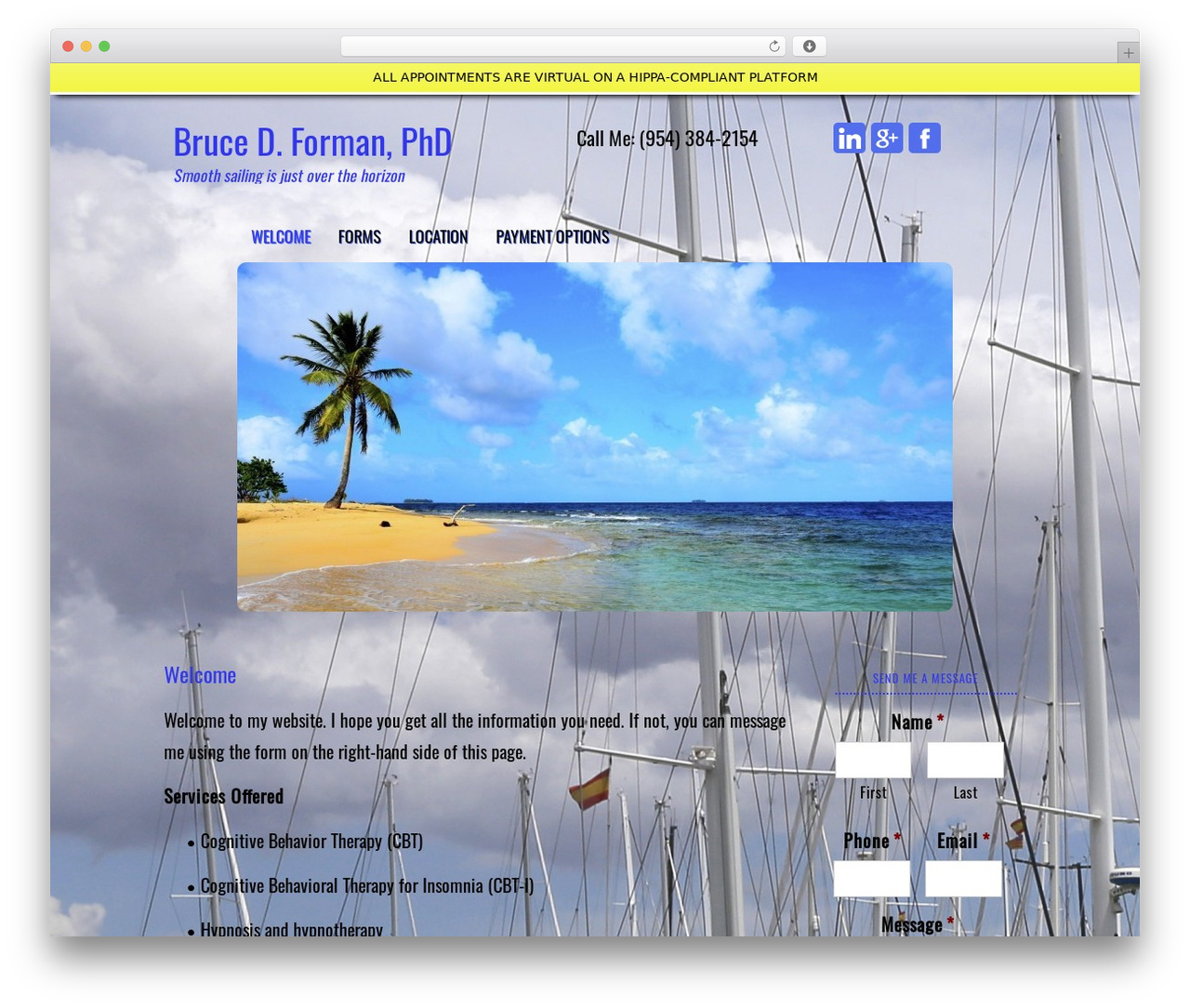Image resolution: width=1190 pixels, height=1008 pixels.
Task: Focus the Phone input field
Action: coord(872,879)
